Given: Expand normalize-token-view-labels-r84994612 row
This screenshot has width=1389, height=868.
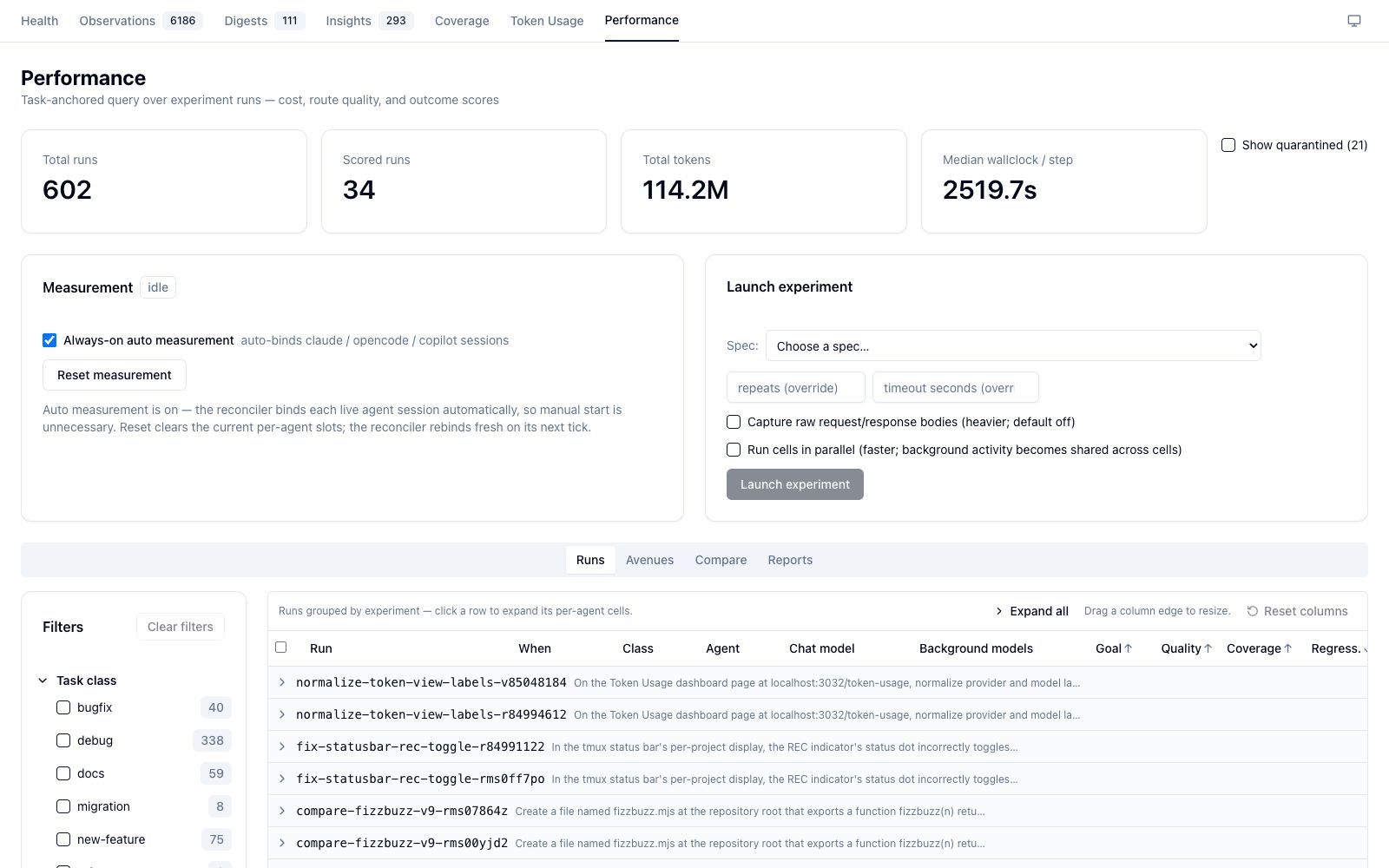Looking at the screenshot, I should tap(282, 714).
